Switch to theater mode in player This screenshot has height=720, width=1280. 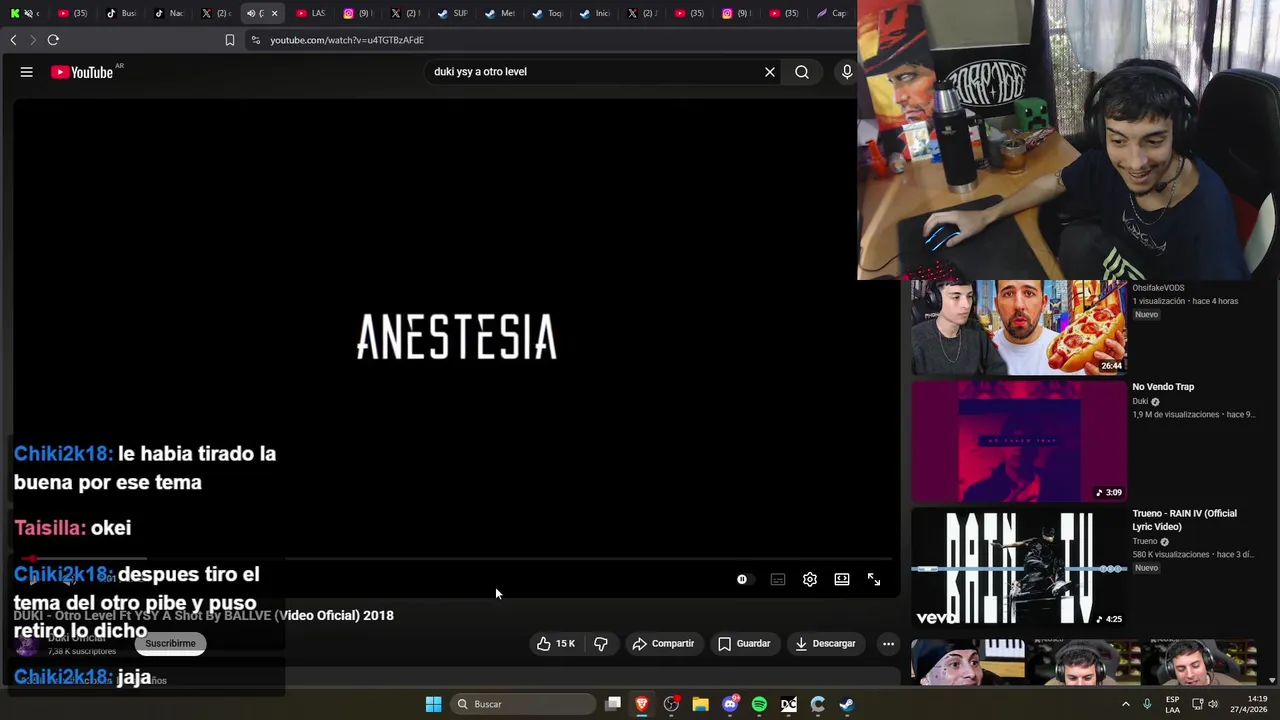tap(842, 579)
